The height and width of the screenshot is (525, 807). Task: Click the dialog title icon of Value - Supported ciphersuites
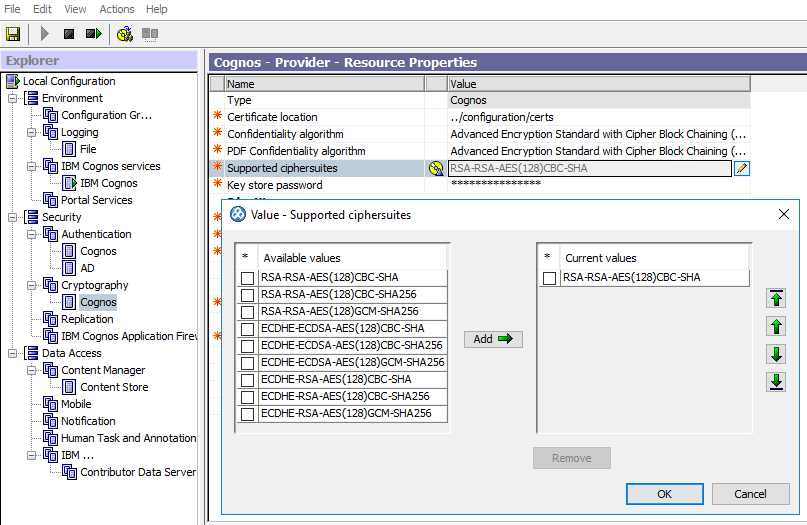(238, 214)
